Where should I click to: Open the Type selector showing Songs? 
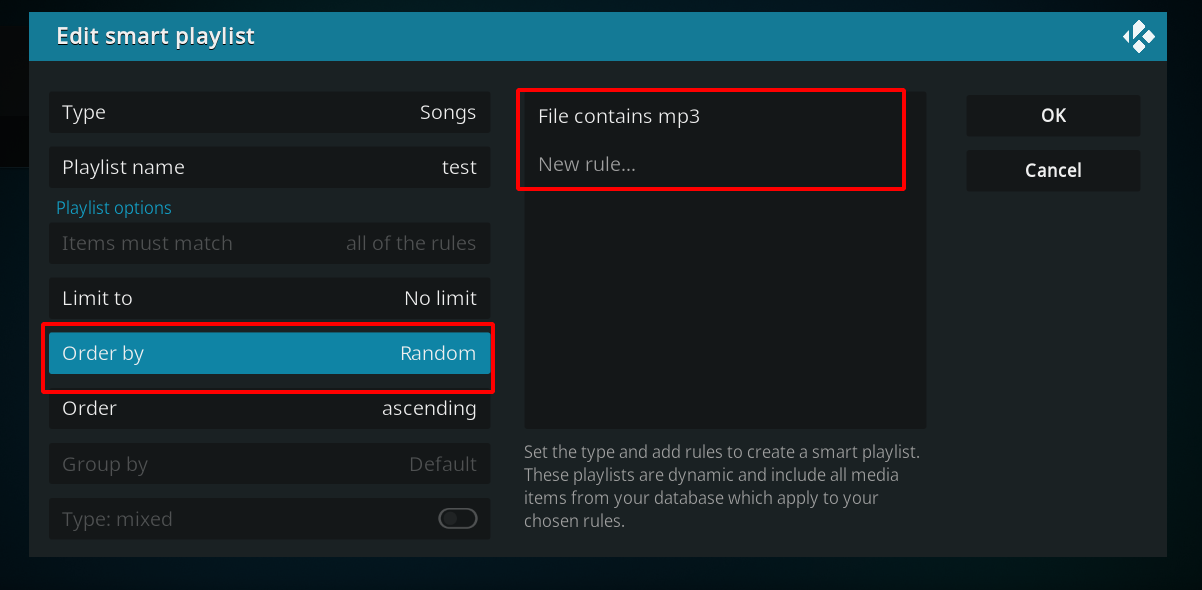(270, 113)
